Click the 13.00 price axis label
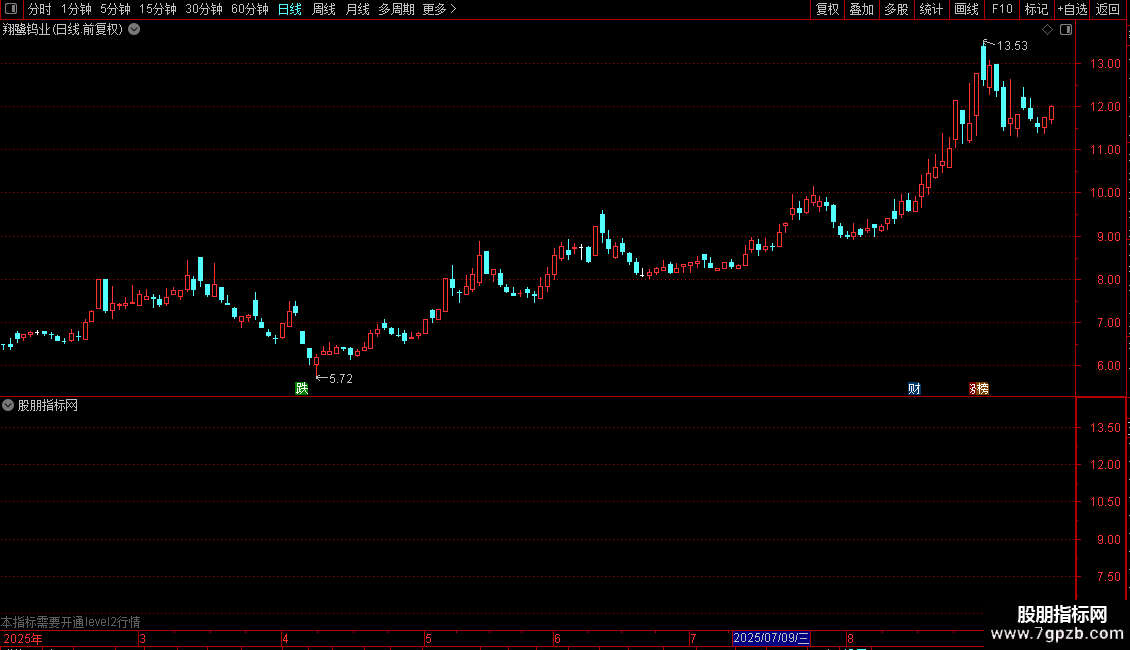 pos(1105,63)
